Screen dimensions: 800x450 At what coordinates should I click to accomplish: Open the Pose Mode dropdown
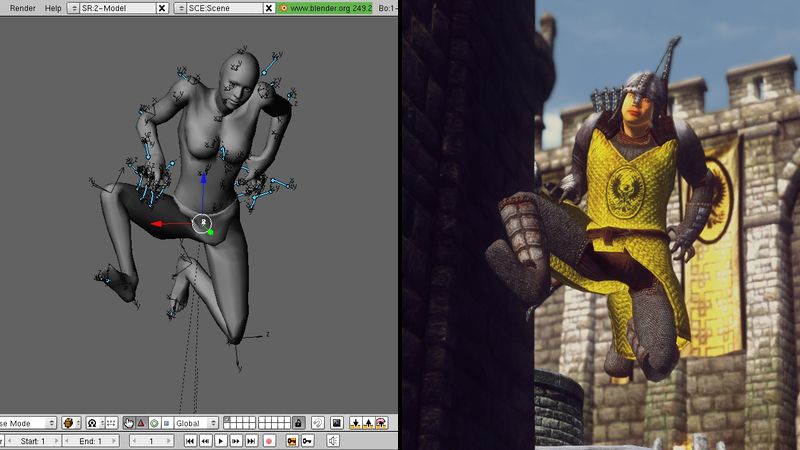(27, 423)
